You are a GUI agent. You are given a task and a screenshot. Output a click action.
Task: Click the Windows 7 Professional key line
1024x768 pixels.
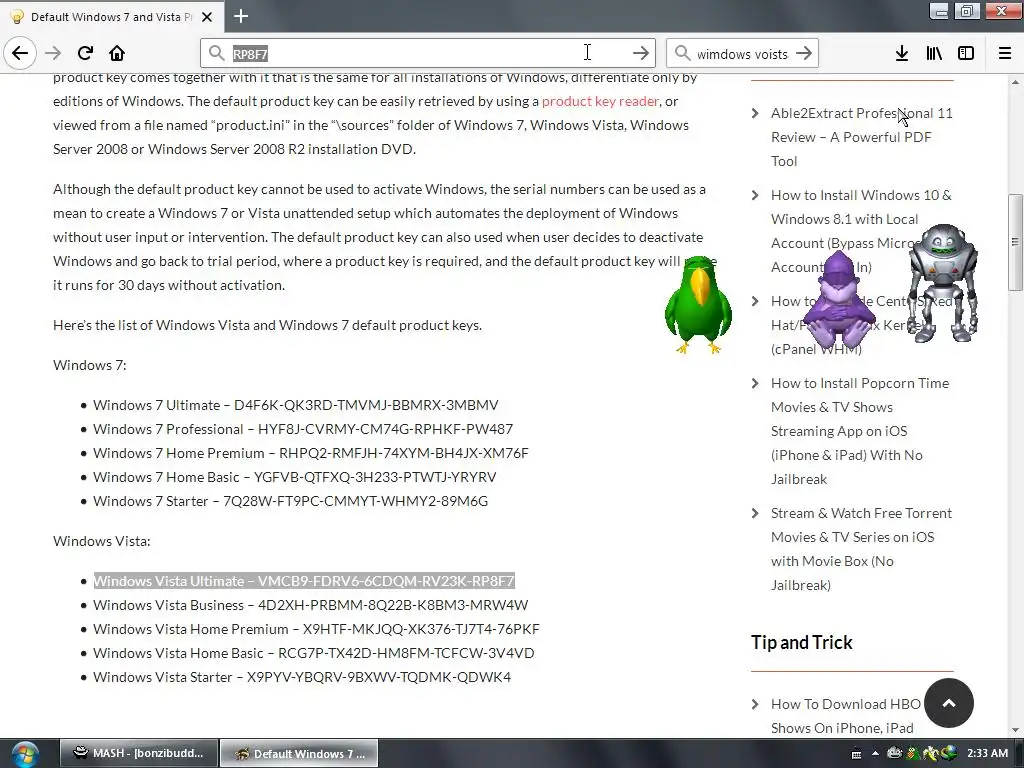point(303,429)
